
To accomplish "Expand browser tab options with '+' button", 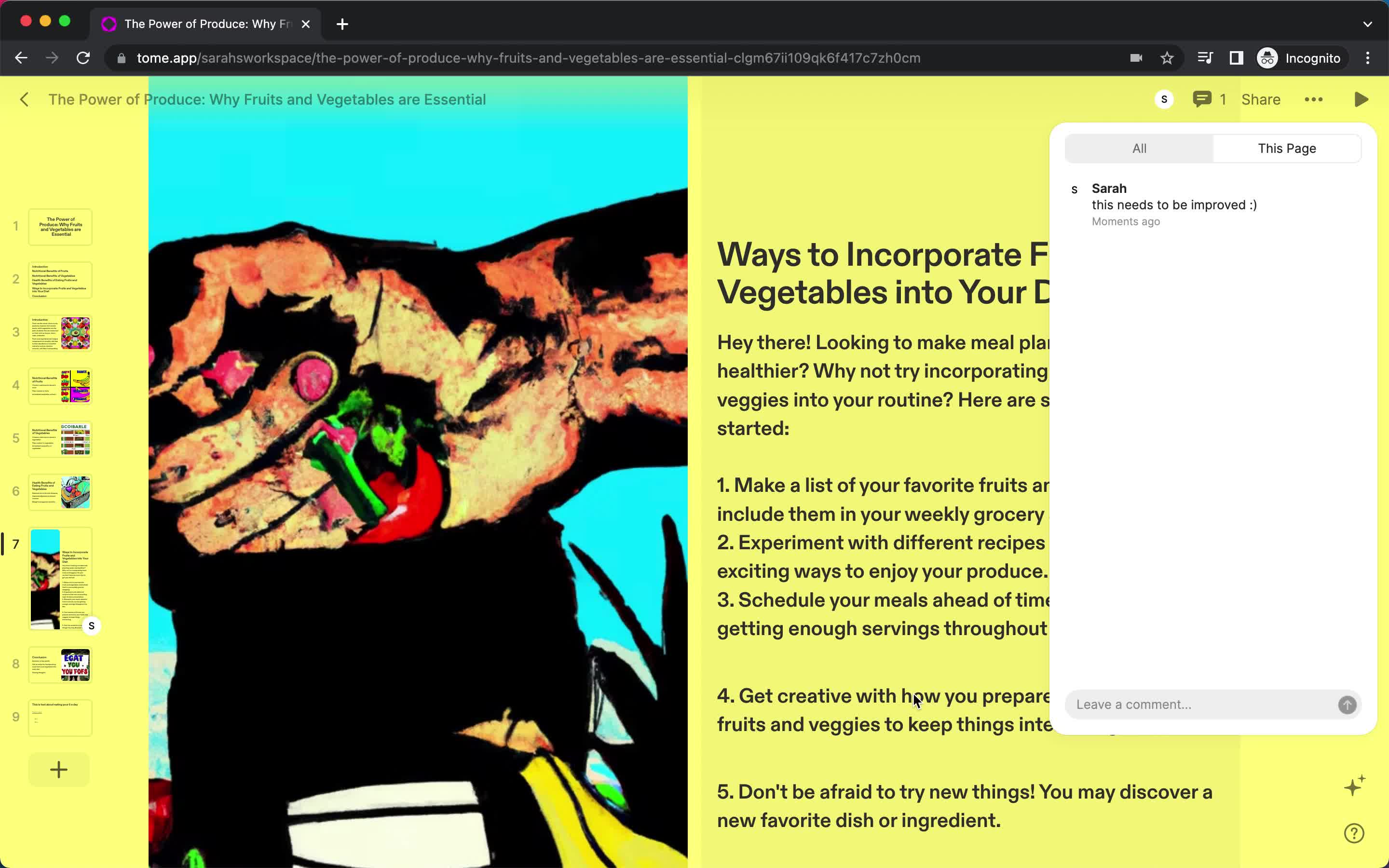I will [341, 23].
